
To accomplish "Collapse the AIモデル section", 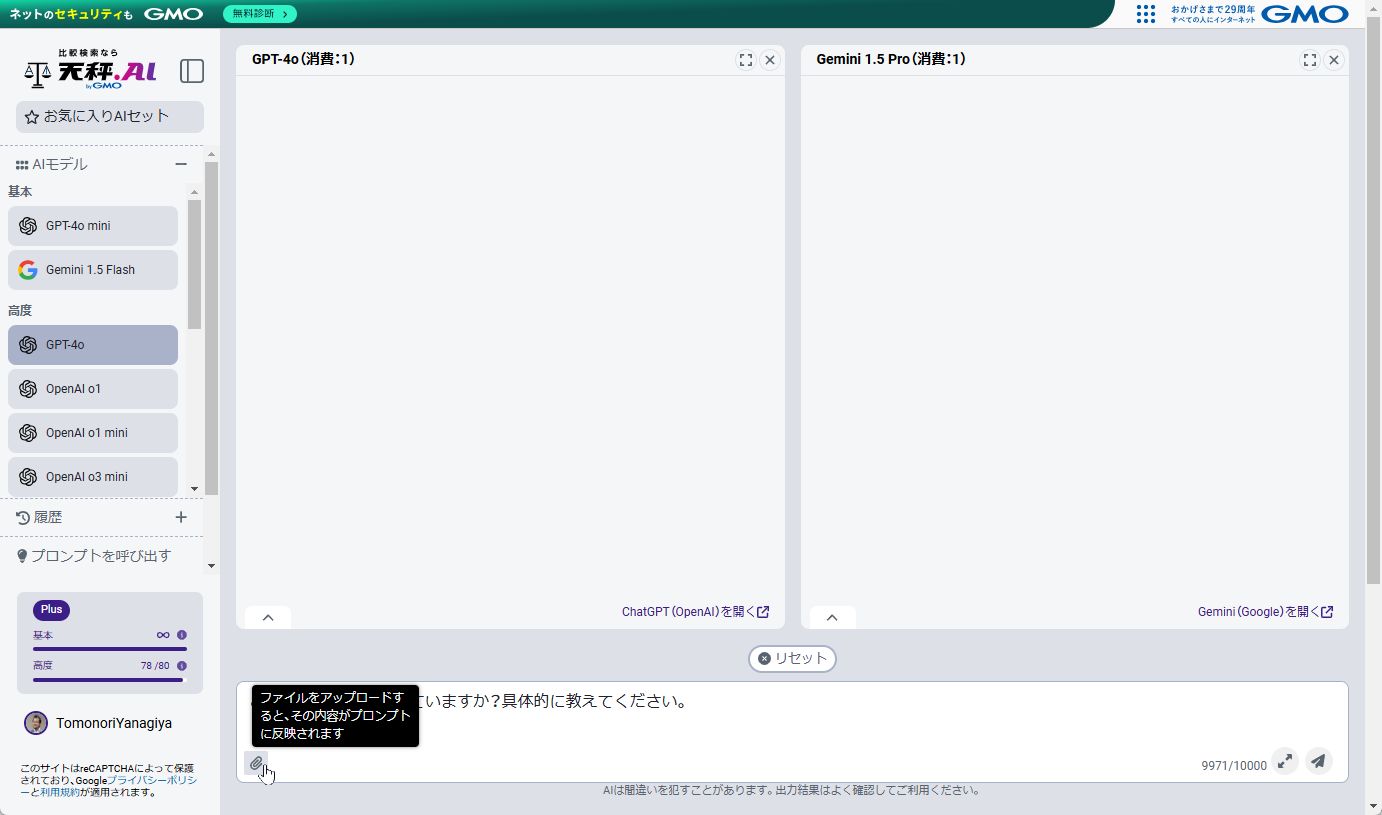I will click(x=181, y=163).
